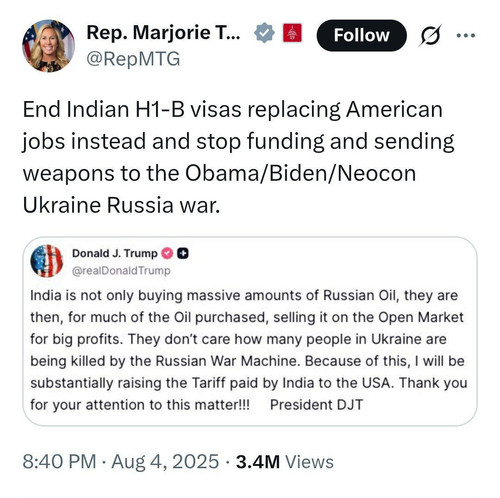Click the Aug 4, 2025 date
The image size is (500, 498).
(x=165, y=462)
